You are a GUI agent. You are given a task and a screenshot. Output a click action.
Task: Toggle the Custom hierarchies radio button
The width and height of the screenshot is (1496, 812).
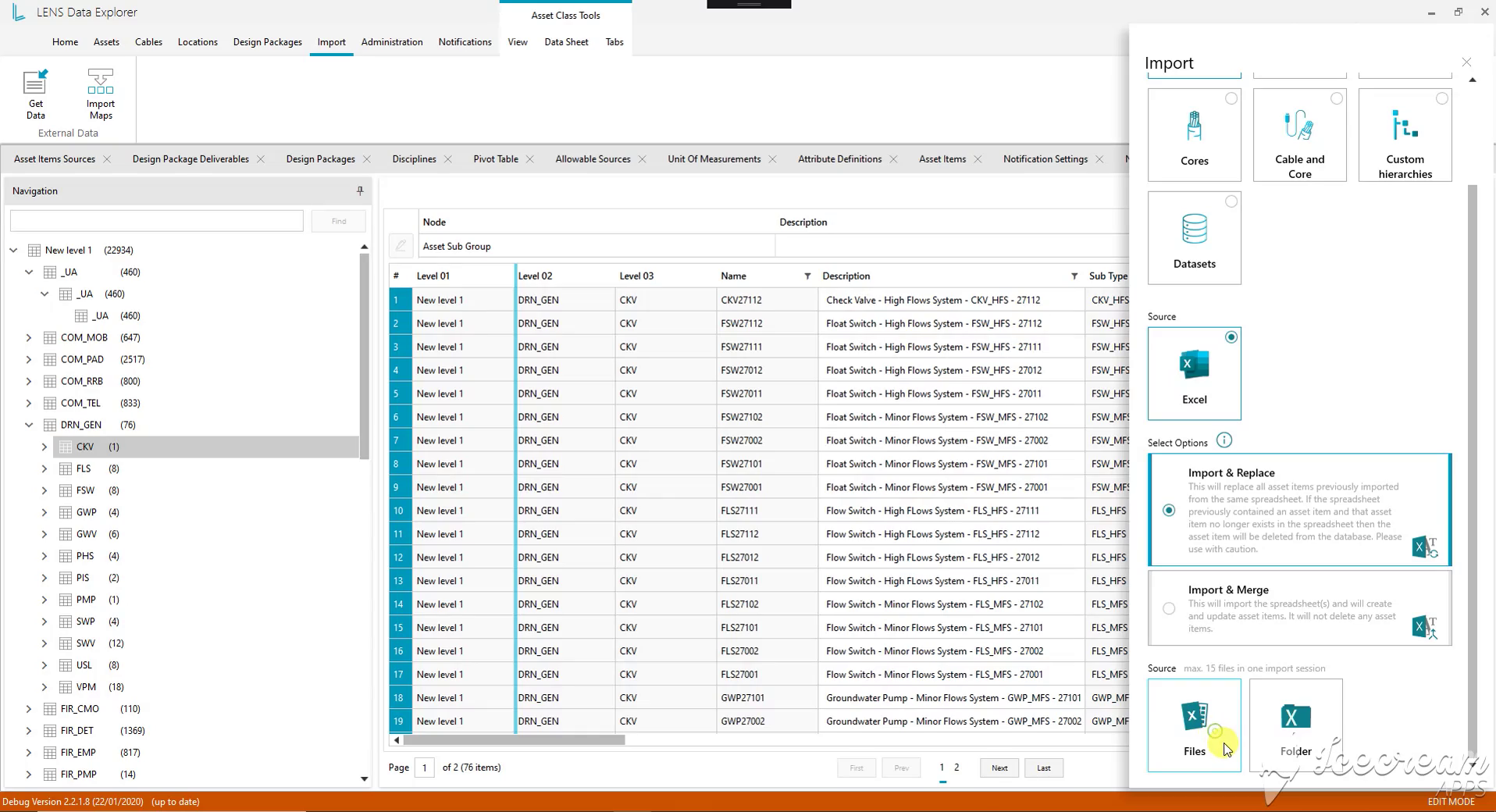coord(1441,98)
